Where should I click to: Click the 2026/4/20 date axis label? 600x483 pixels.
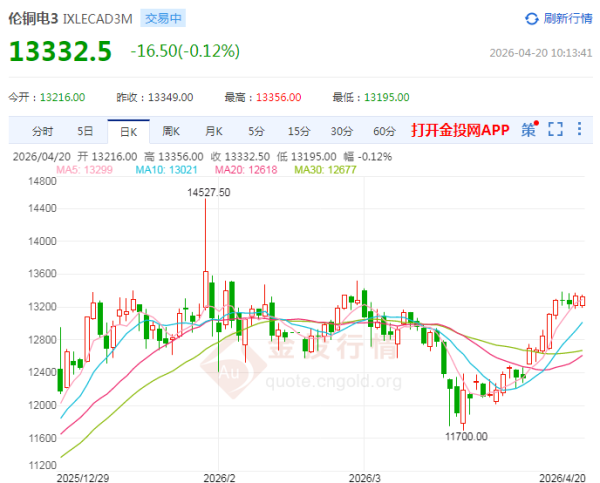coord(562,478)
